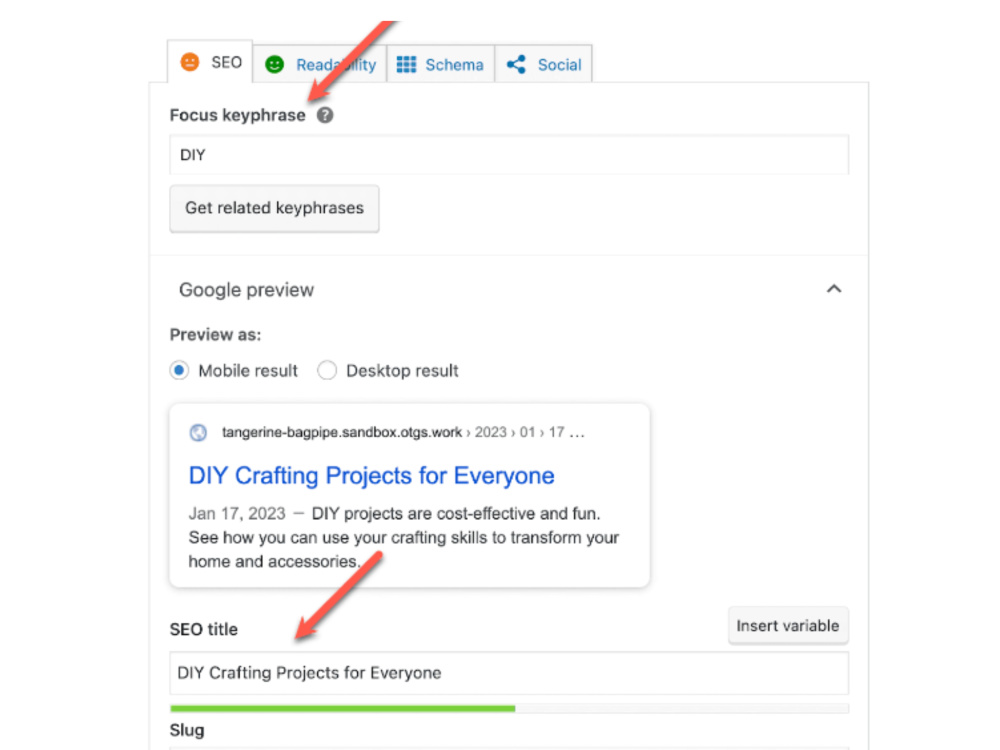1000x750 pixels.
Task: Click the Preview as: label
Action: point(216,335)
